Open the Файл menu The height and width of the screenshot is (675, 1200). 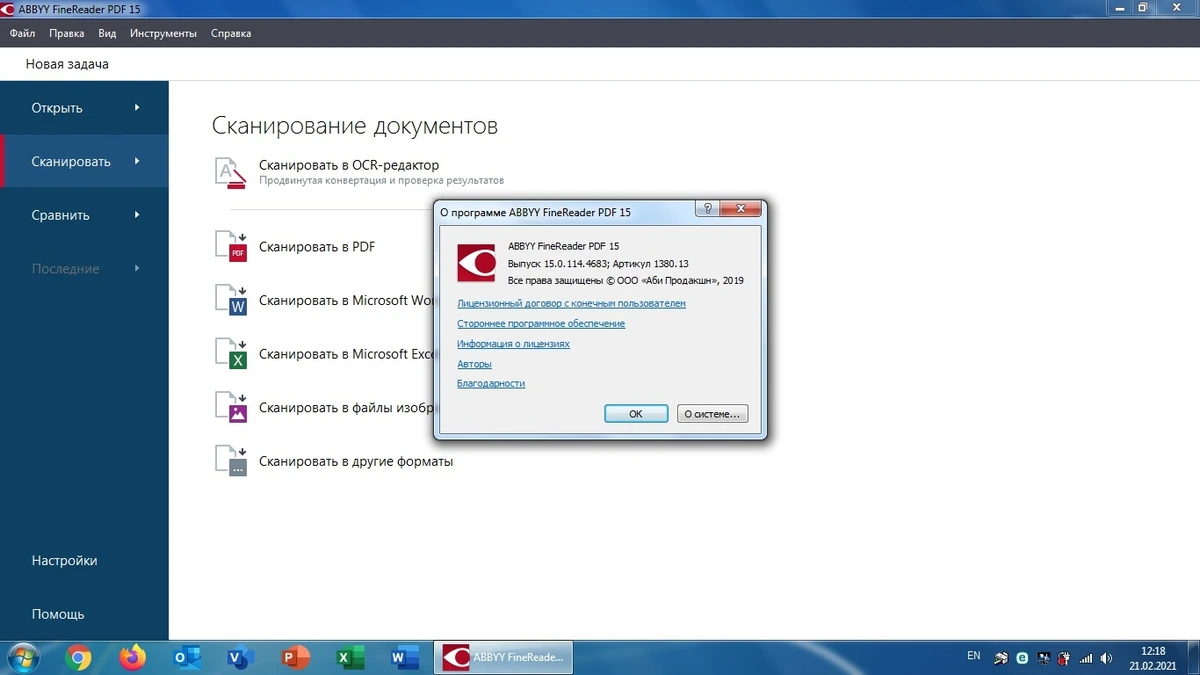22,33
